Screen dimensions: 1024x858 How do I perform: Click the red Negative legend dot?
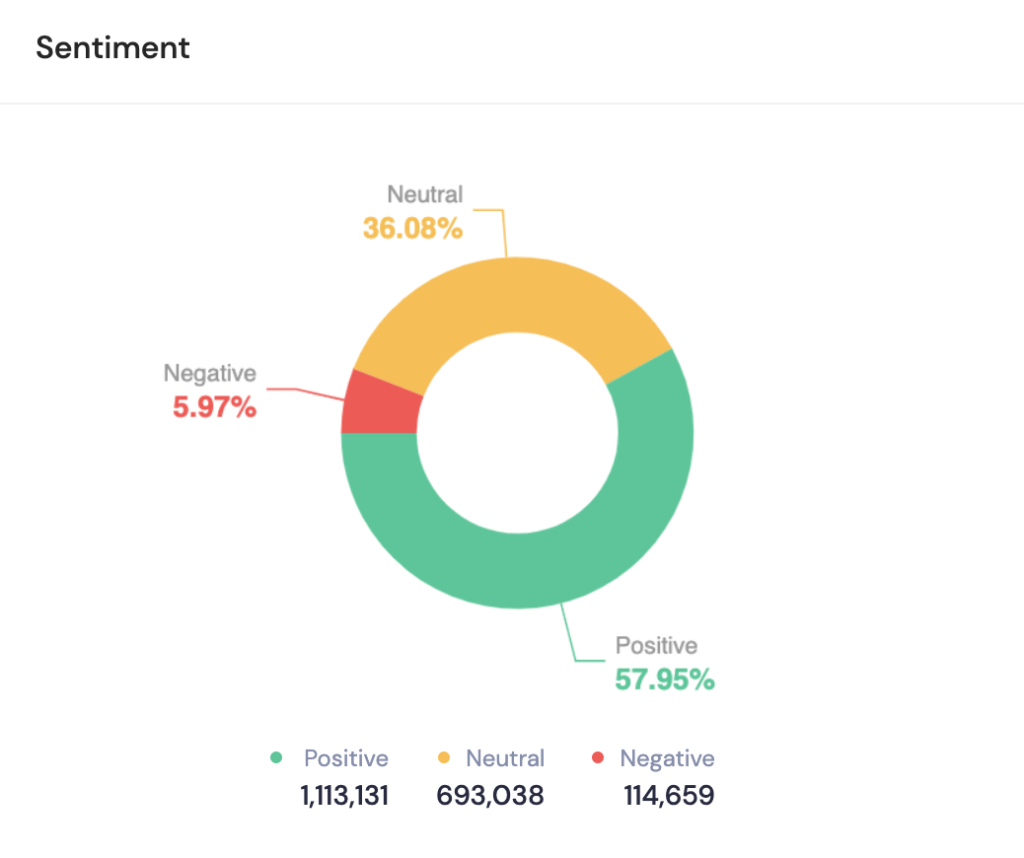point(598,758)
